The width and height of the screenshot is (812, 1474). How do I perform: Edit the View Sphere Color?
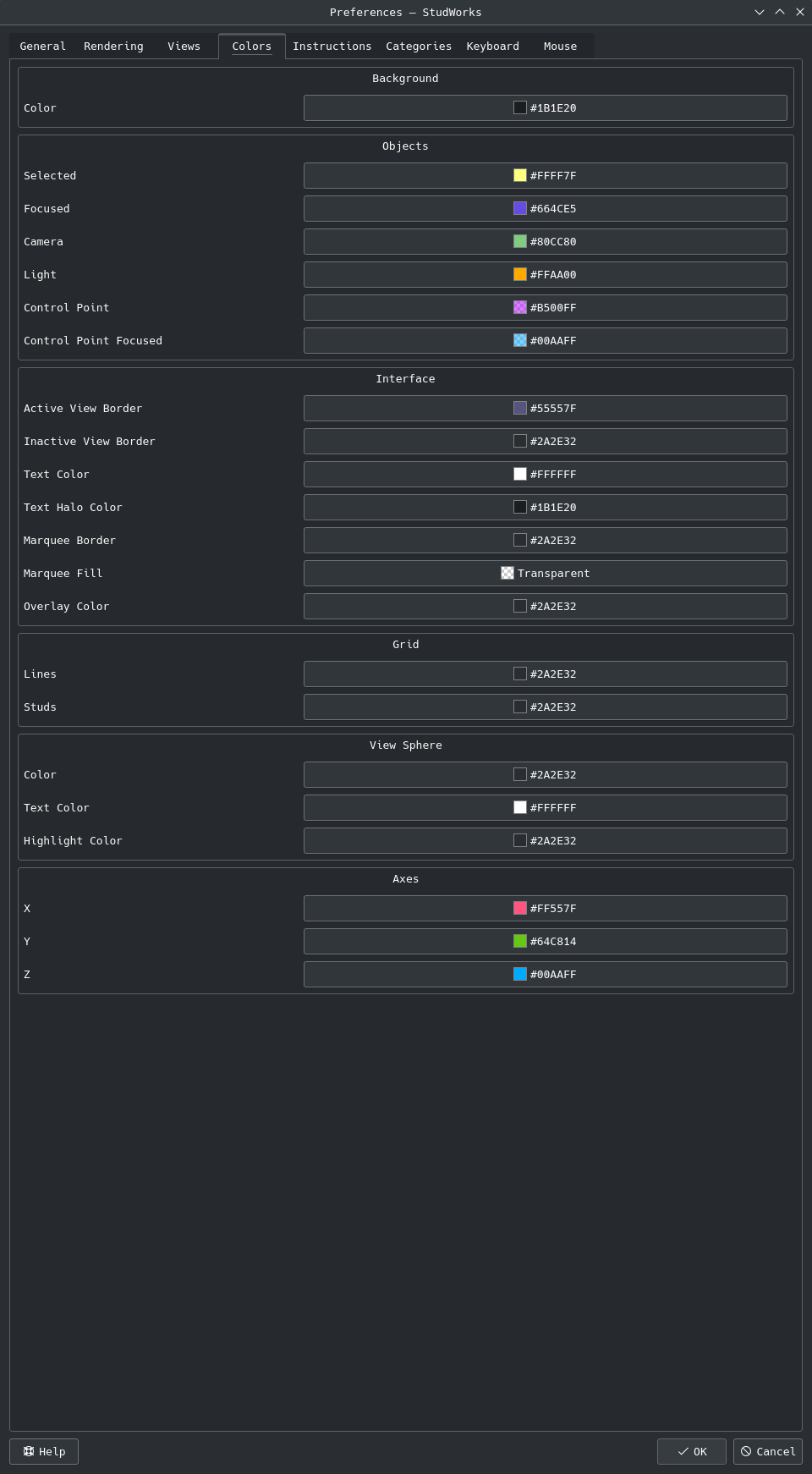coord(546,775)
